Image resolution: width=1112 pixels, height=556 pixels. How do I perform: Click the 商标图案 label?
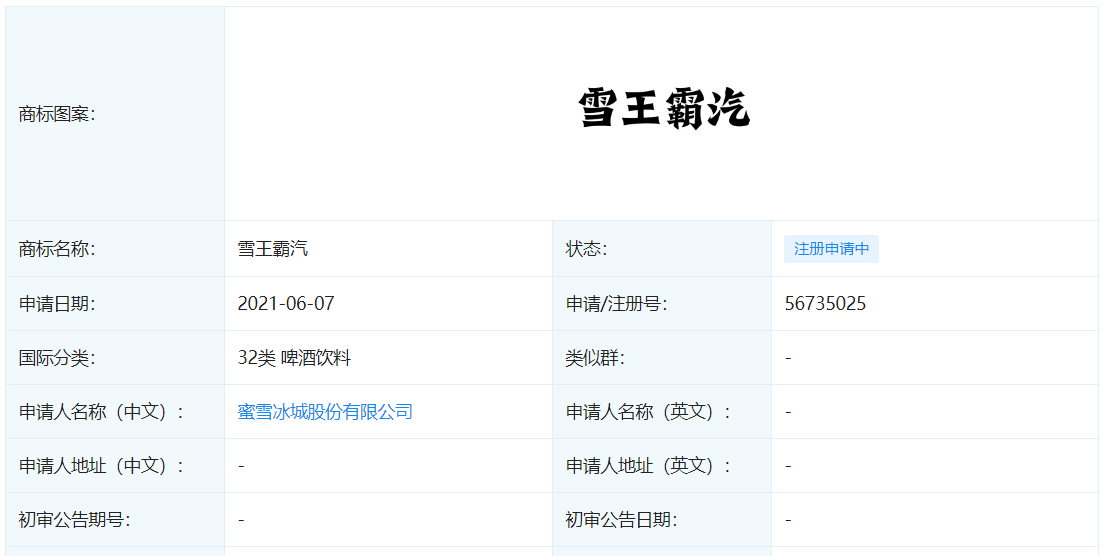point(57,113)
